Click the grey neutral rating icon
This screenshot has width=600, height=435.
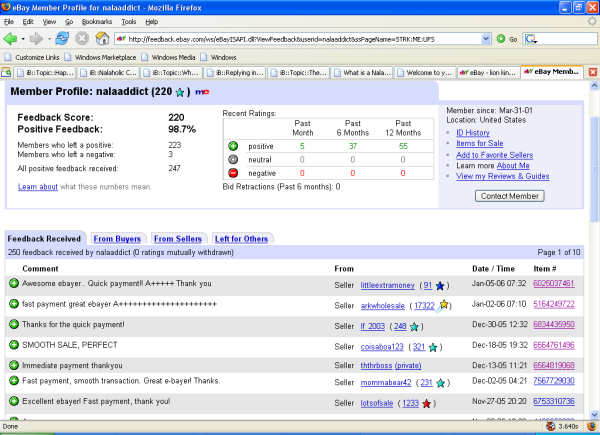tap(233, 160)
